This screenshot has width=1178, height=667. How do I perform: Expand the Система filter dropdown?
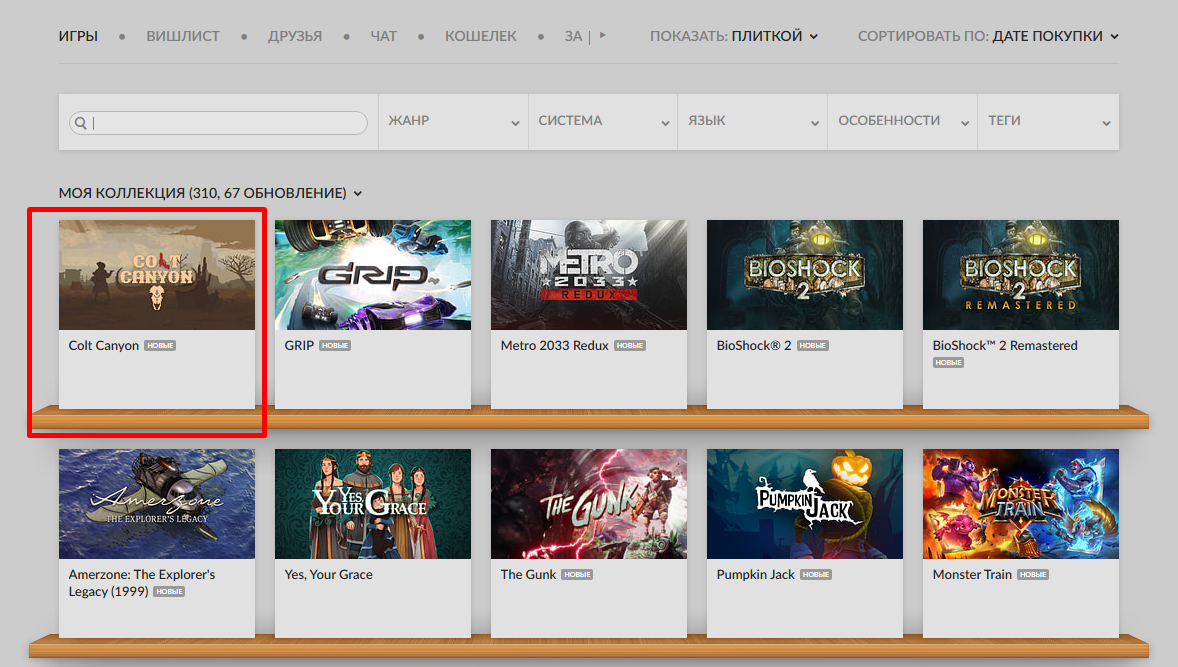click(x=603, y=121)
